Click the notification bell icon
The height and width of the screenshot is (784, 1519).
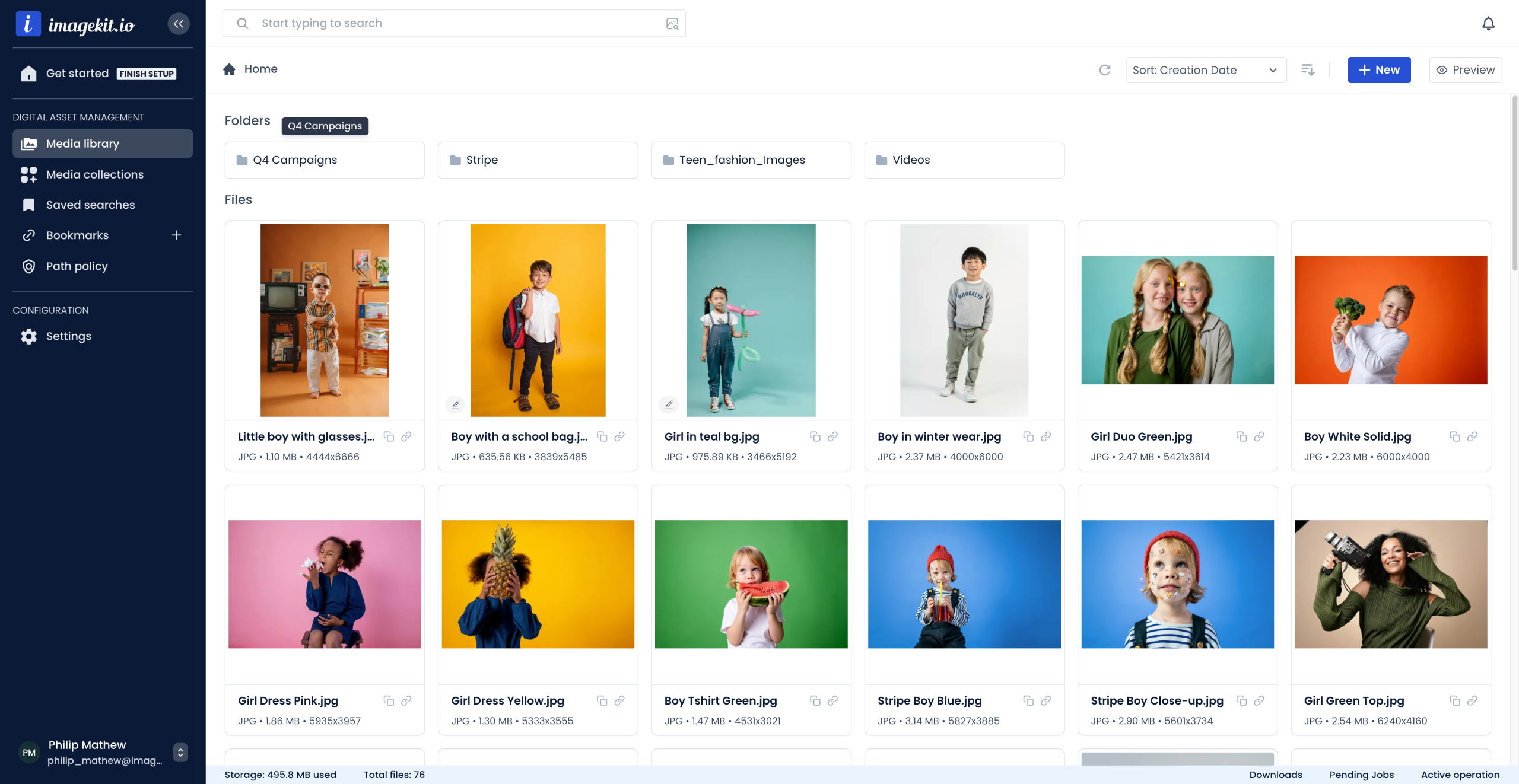(1488, 24)
